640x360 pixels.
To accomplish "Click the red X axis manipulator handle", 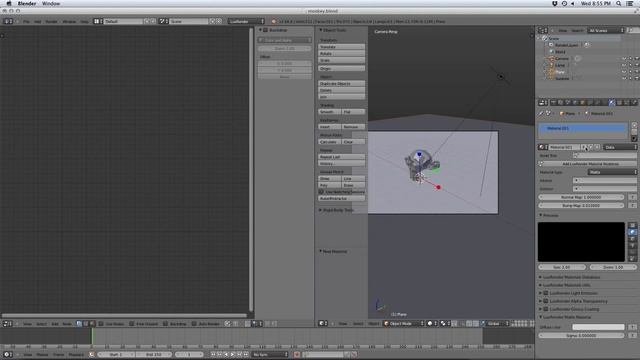I will point(438,187).
